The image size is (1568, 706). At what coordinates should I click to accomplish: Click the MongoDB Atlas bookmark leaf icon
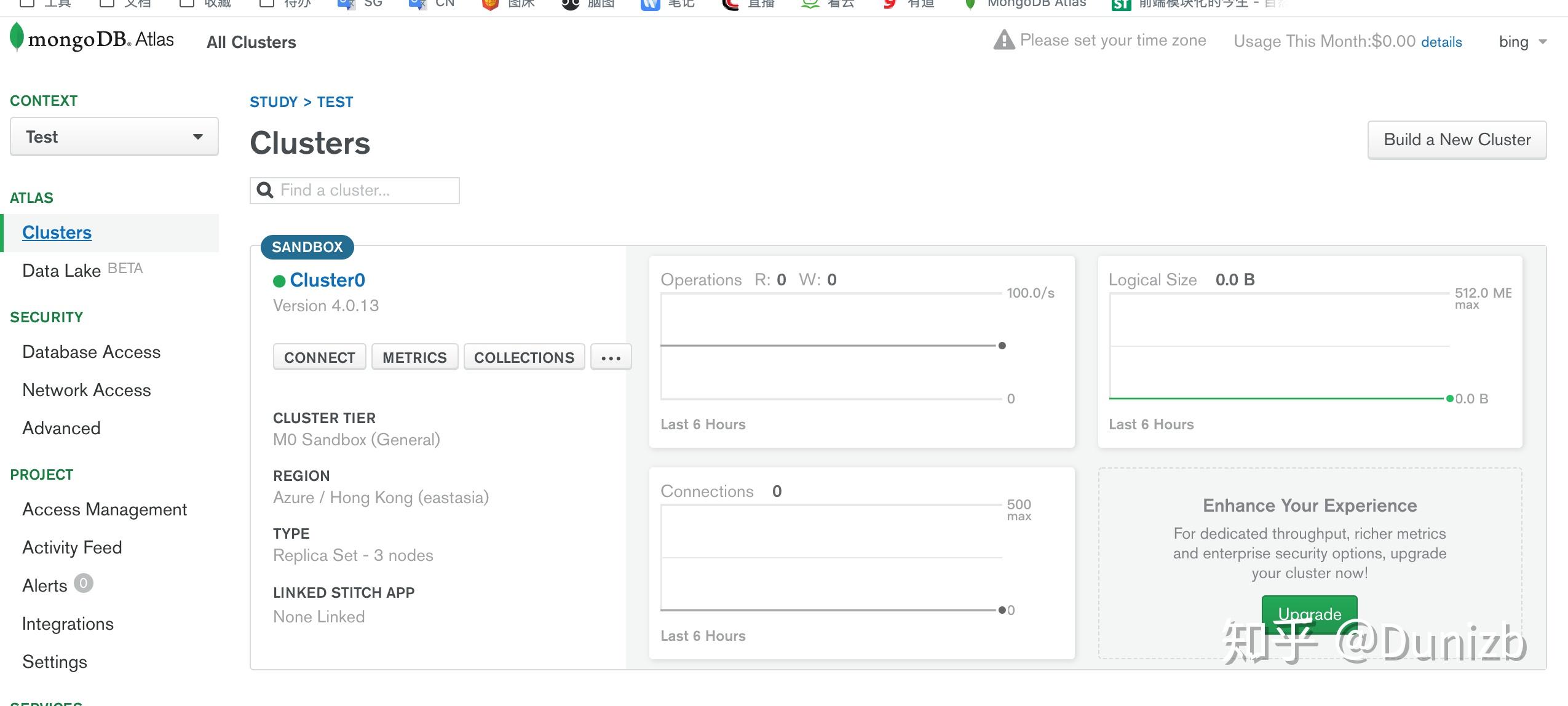[970, 5]
